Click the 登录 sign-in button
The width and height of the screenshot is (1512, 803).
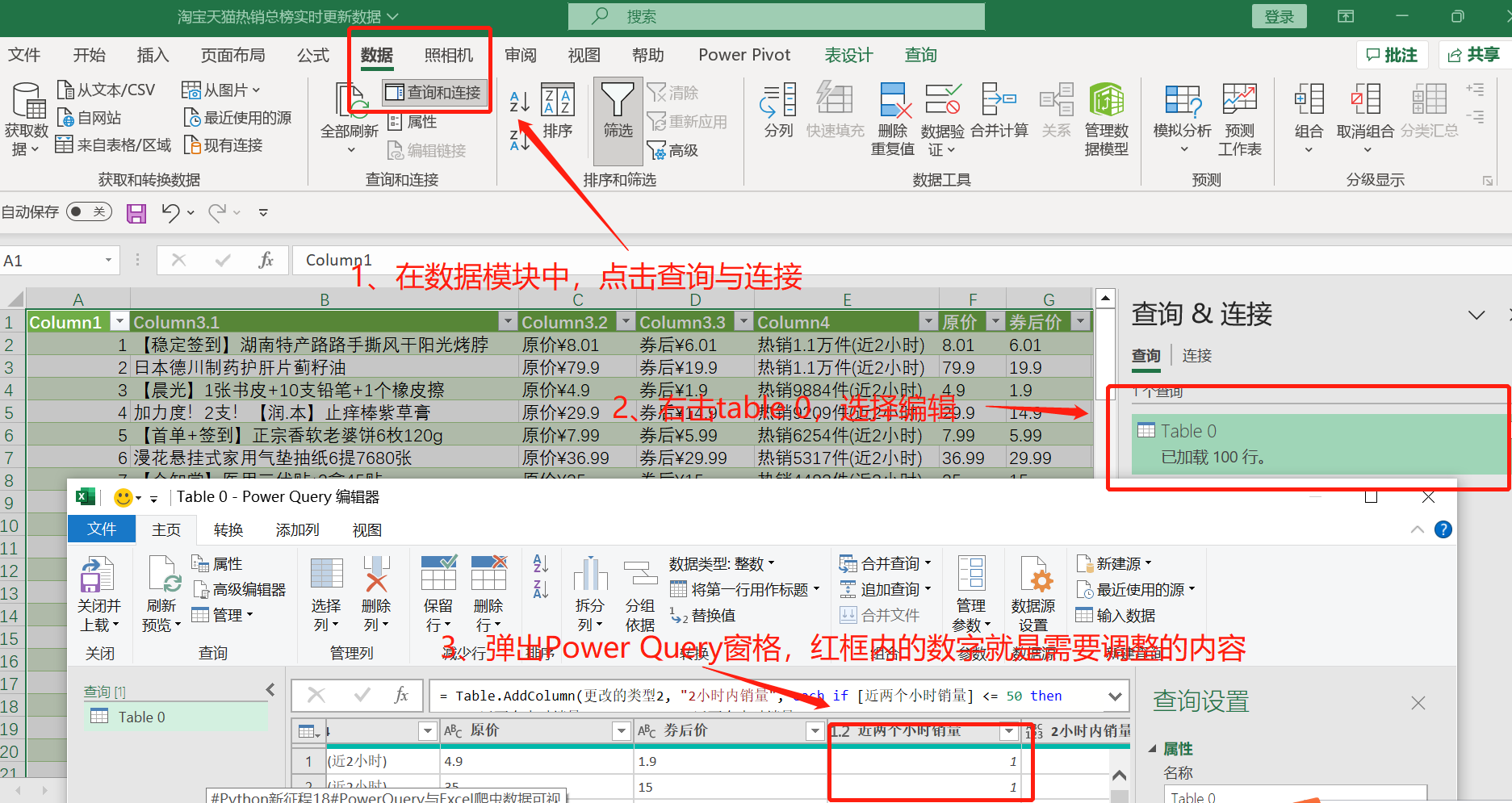point(1279,17)
